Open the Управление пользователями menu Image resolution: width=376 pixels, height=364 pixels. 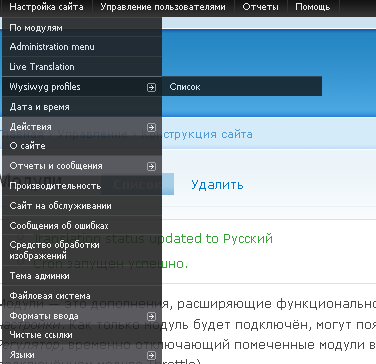click(163, 7)
